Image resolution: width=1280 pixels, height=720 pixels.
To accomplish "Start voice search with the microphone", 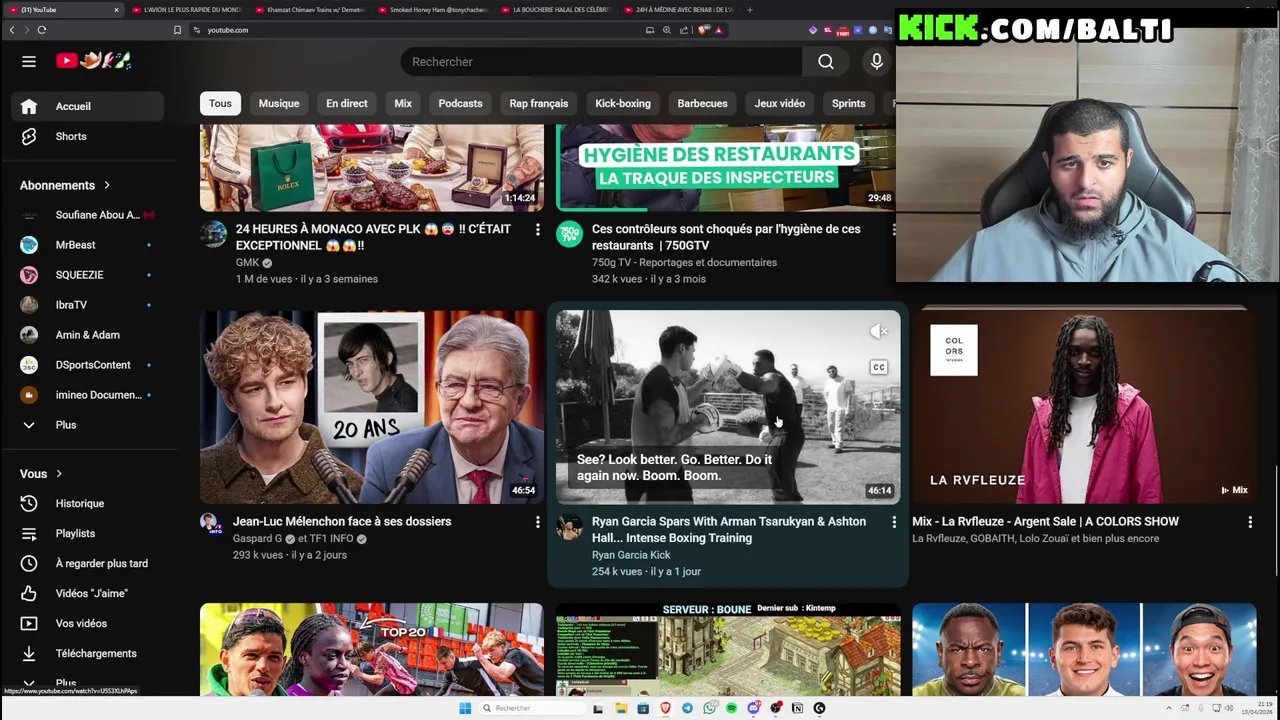I will [877, 62].
